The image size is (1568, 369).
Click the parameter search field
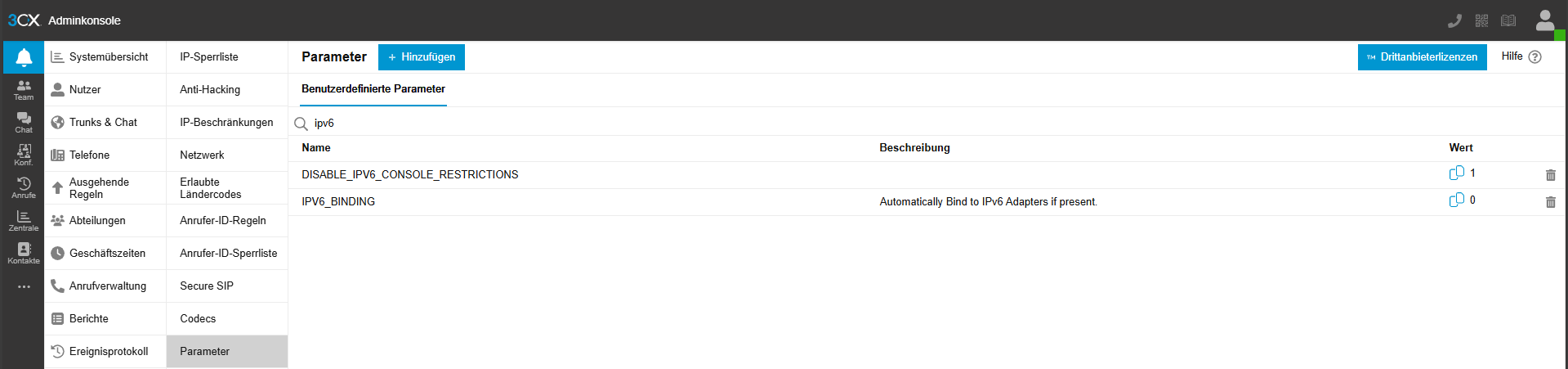[490, 124]
